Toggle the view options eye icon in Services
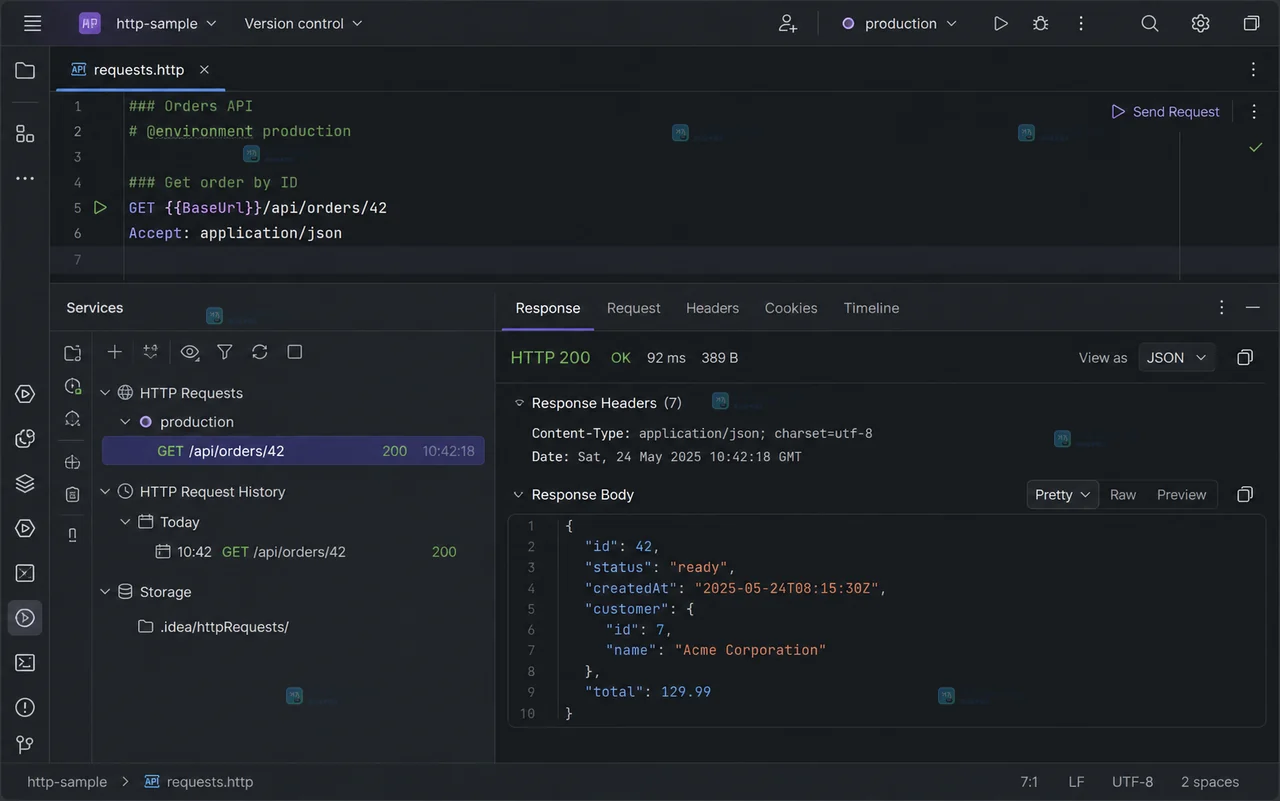 (x=190, y=352)
